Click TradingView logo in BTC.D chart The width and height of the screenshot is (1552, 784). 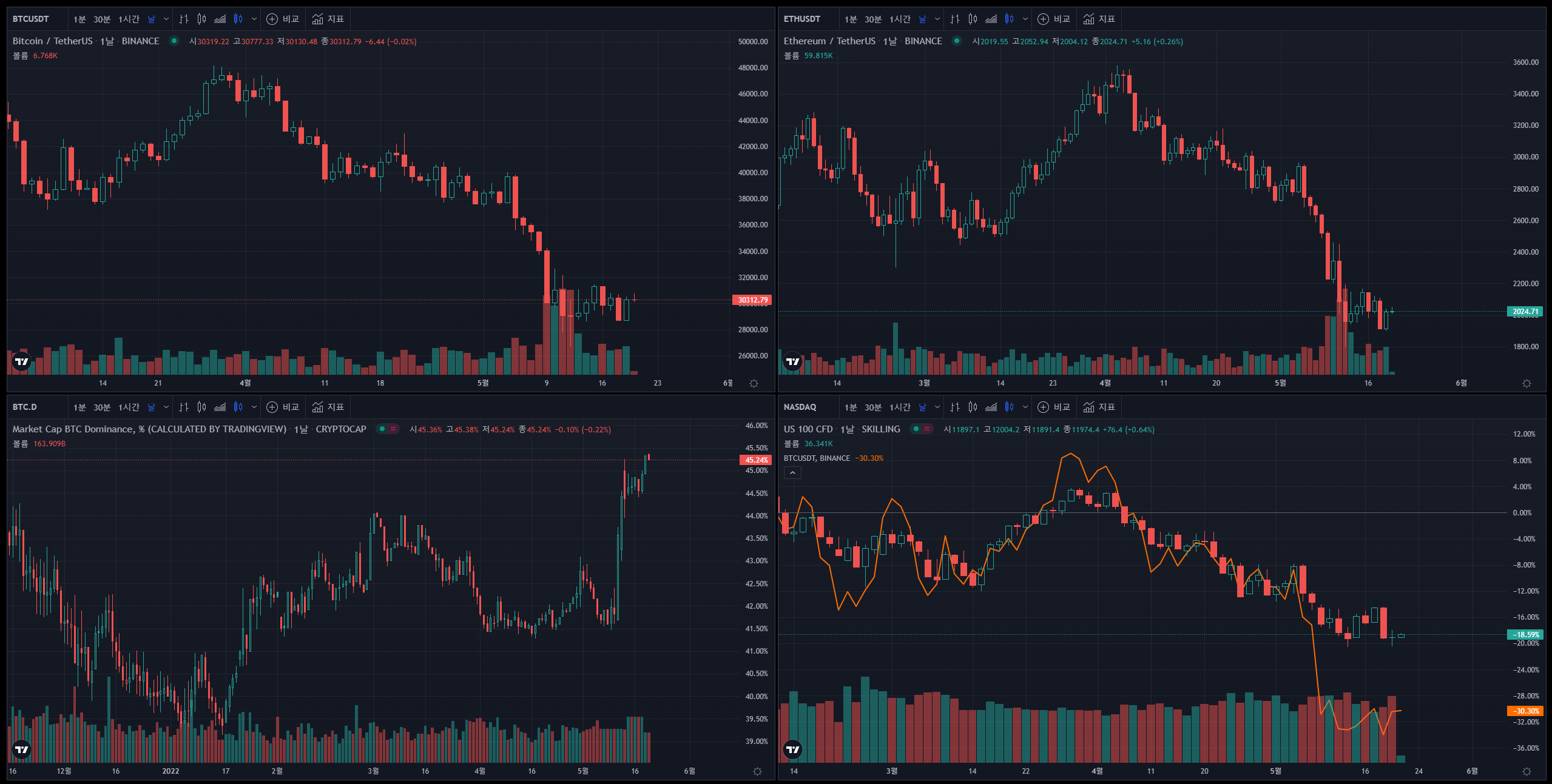click(x=22, y=749)
